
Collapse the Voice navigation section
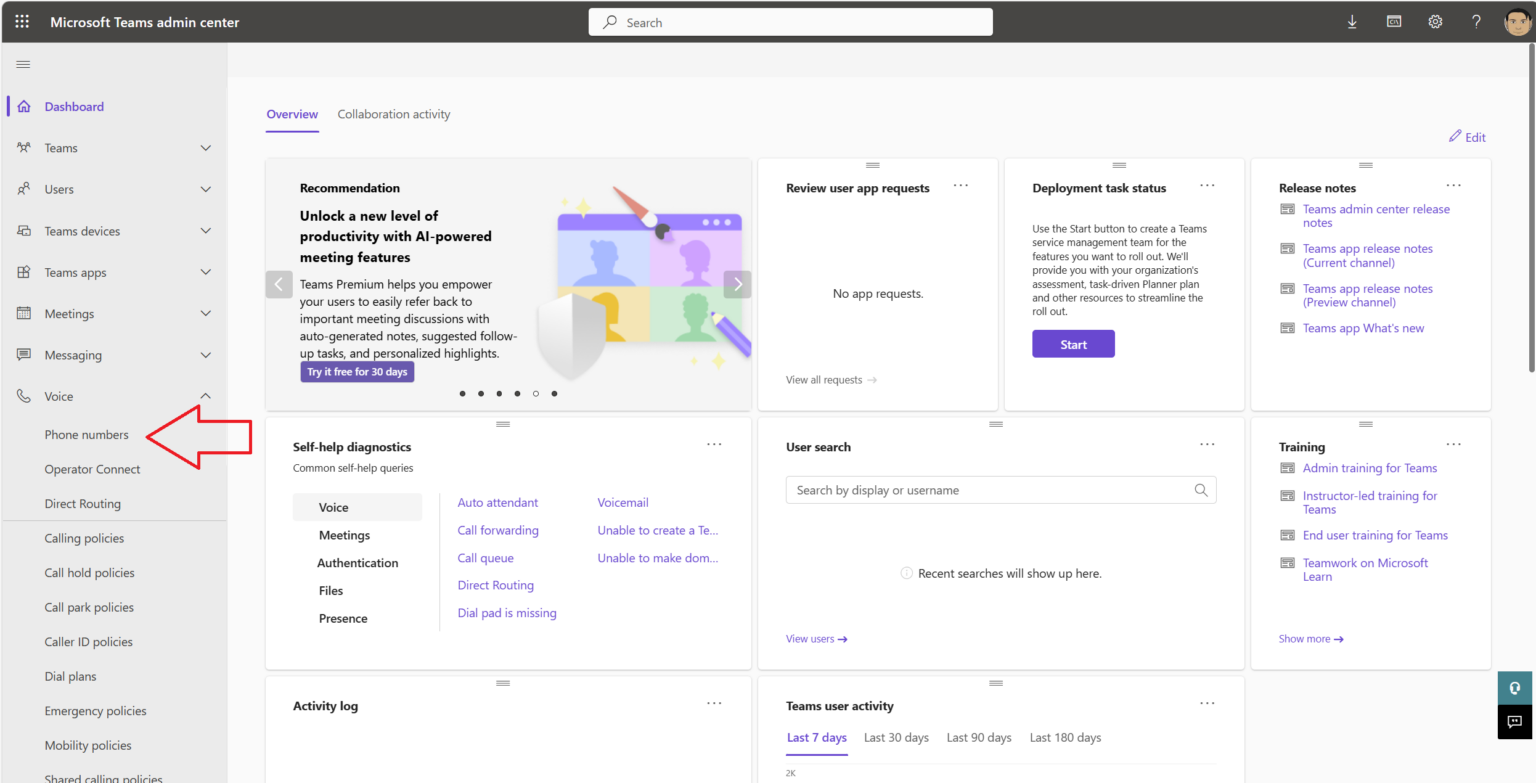tap(205, 397)
